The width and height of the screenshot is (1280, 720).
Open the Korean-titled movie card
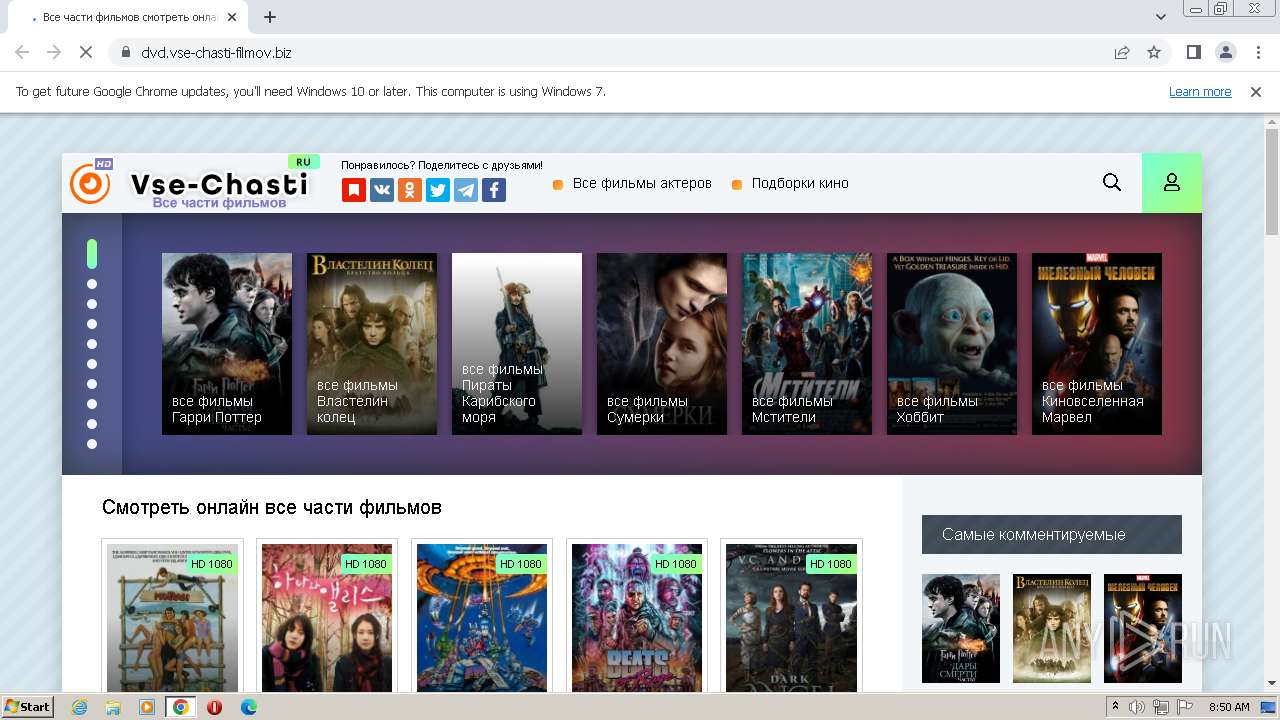pos(327,617)
